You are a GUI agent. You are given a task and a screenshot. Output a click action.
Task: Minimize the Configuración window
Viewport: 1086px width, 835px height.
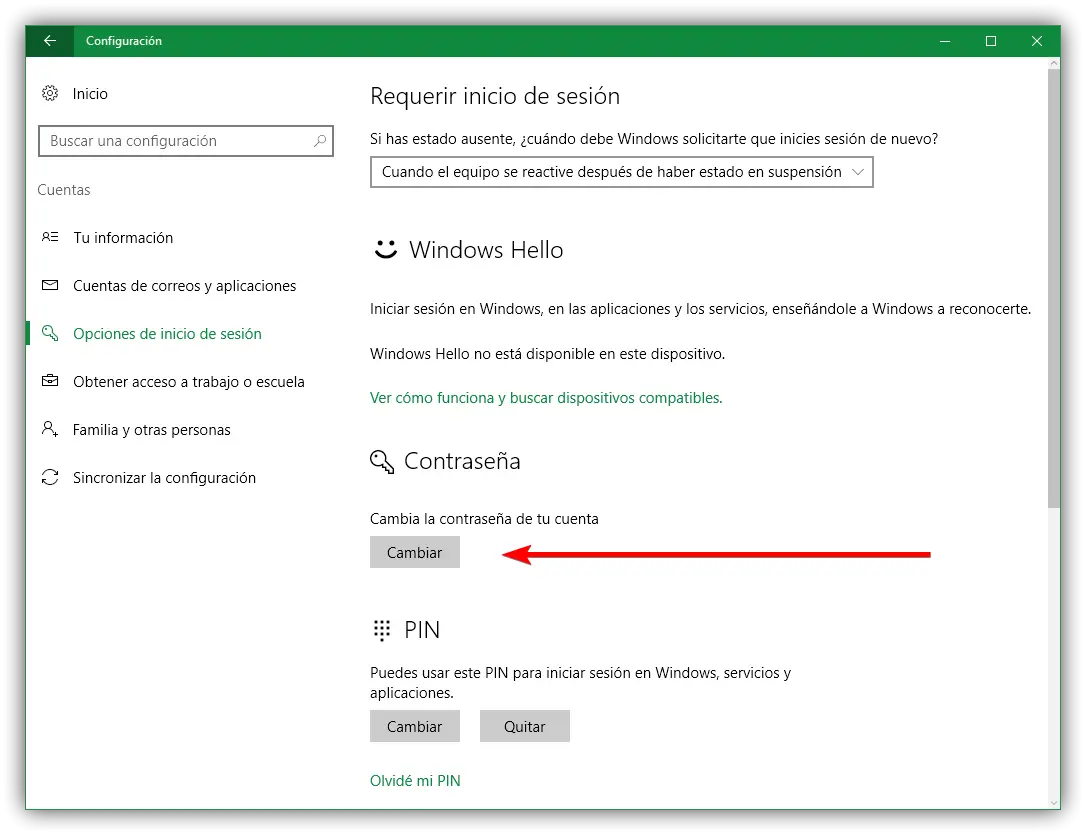pos(945,41)
